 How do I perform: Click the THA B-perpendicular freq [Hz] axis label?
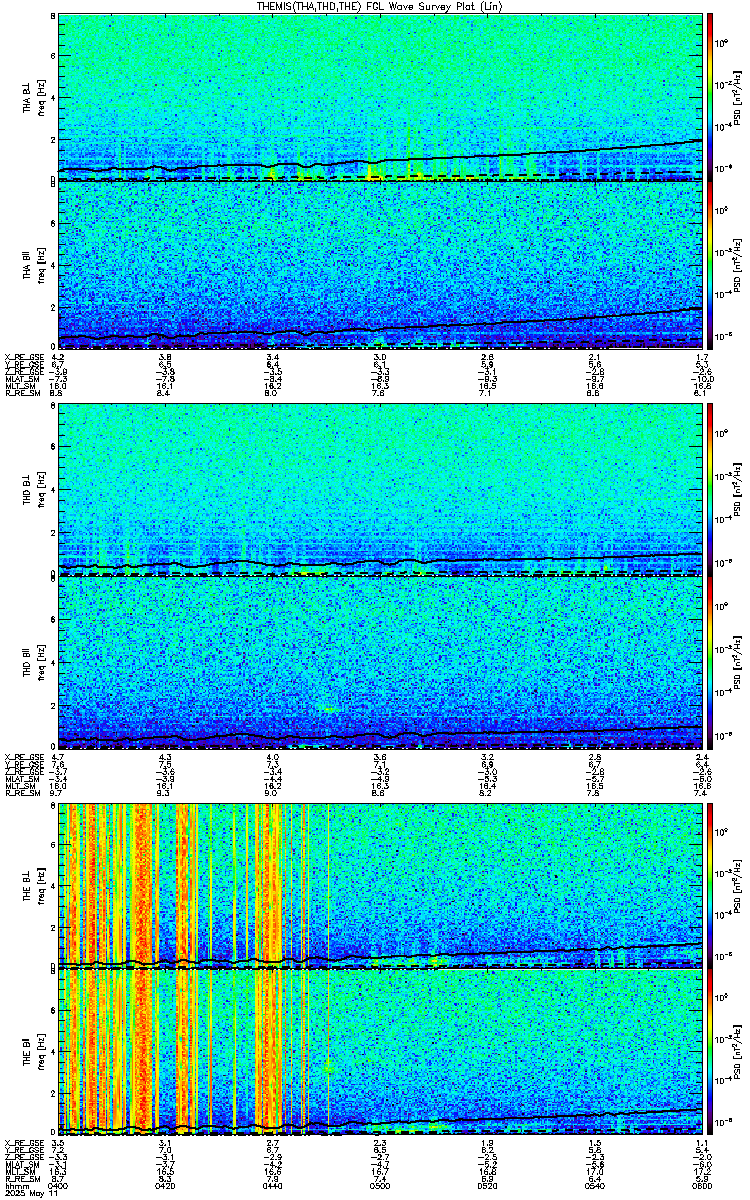tap(40, 96)
